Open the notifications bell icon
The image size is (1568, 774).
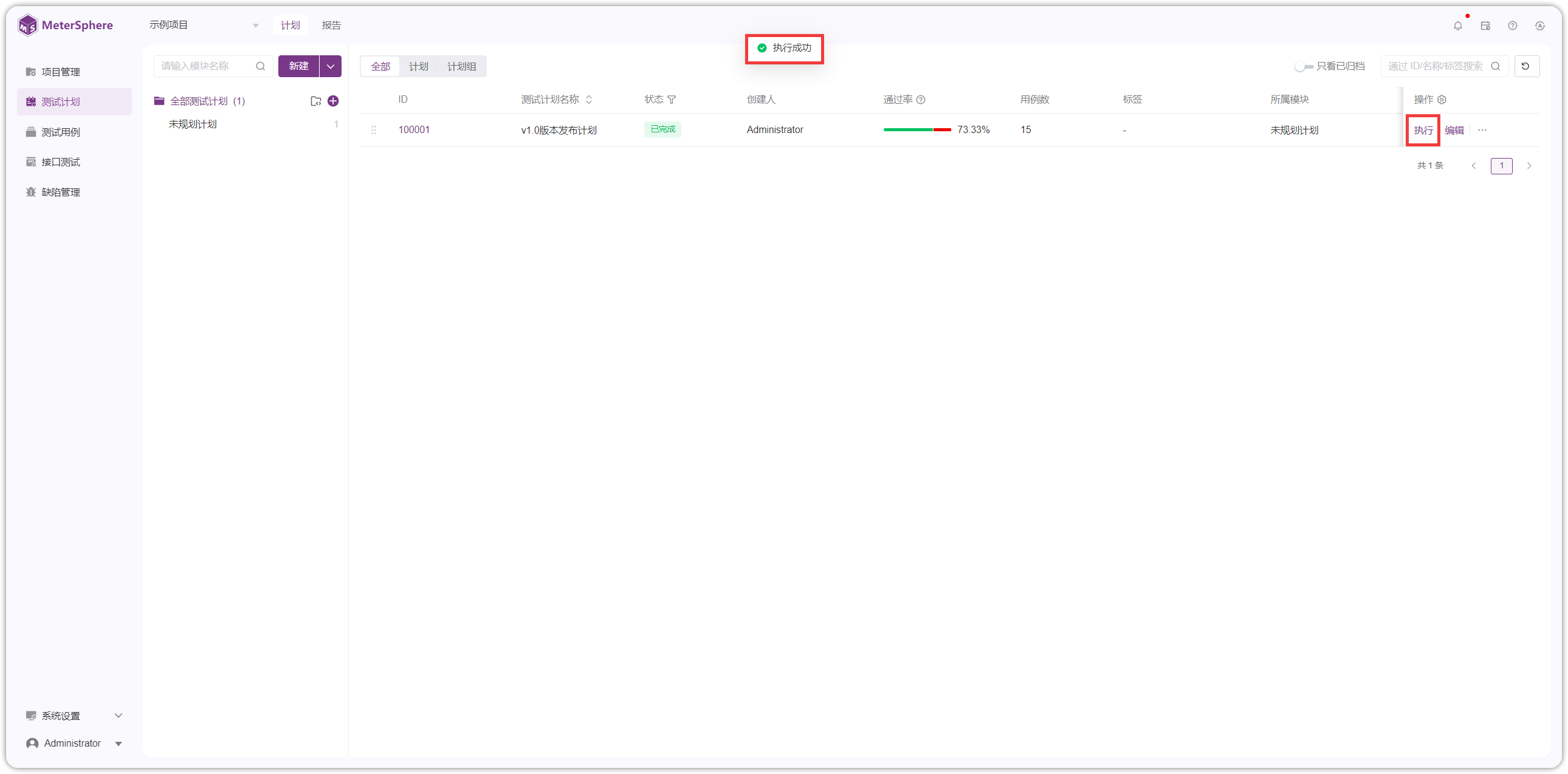click(1457, 26)
